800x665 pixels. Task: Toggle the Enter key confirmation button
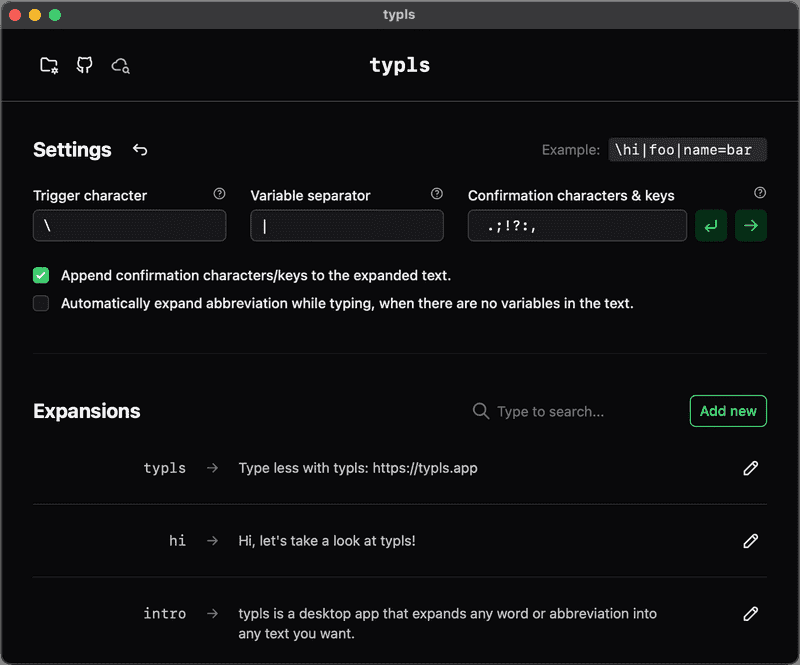711,226
